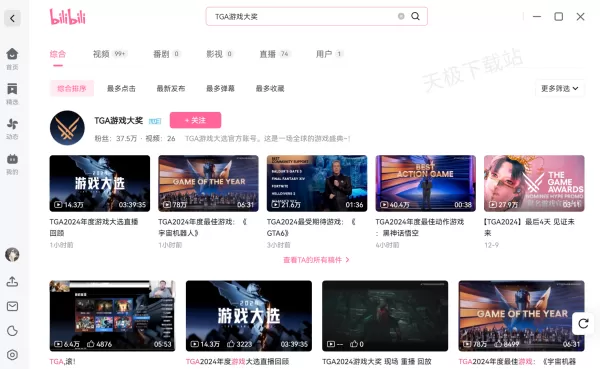Expand the 更多筛选 dropdown

(560, 88)
